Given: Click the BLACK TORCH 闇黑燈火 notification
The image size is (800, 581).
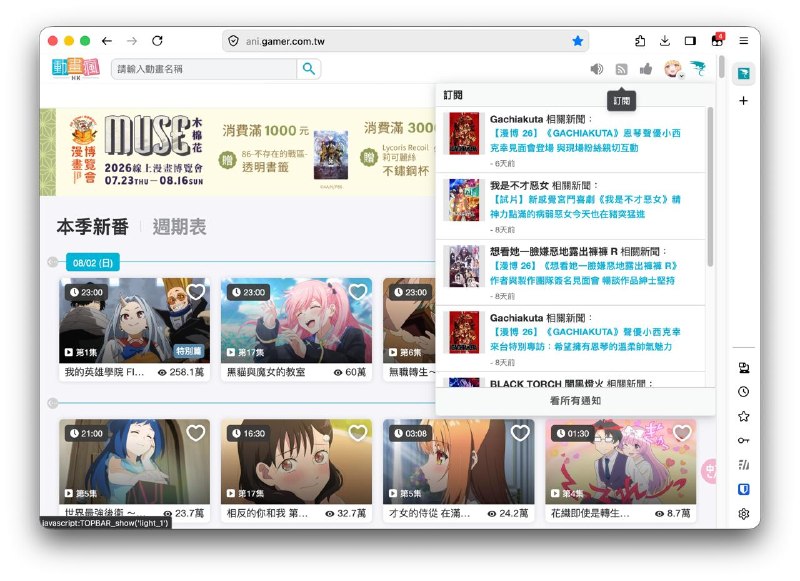Looking at the screenshot, I should coord(570,380).
